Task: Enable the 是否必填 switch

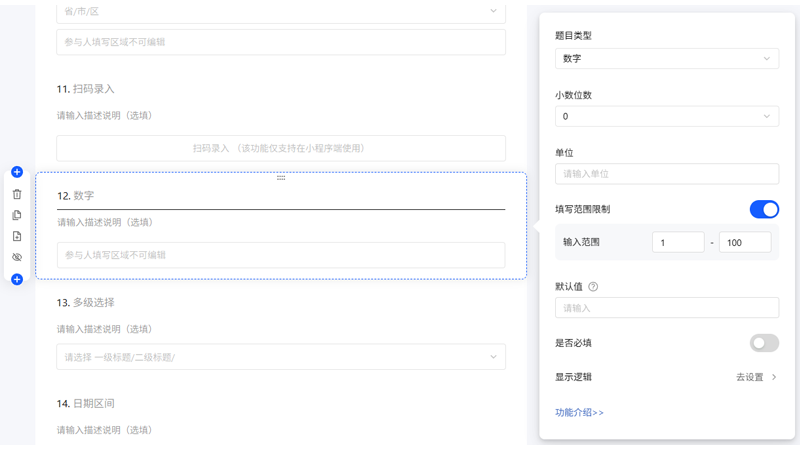Action: (x=764, y=343)
